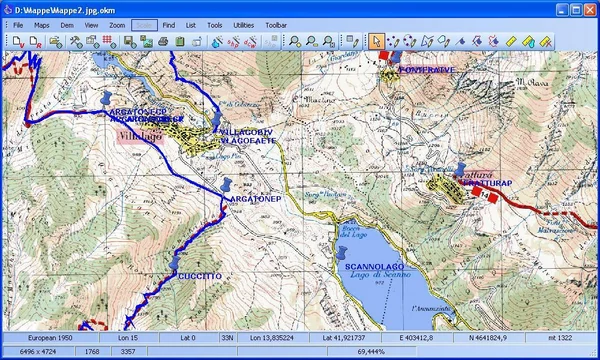Click the green clipboard icon

(180, 41)
